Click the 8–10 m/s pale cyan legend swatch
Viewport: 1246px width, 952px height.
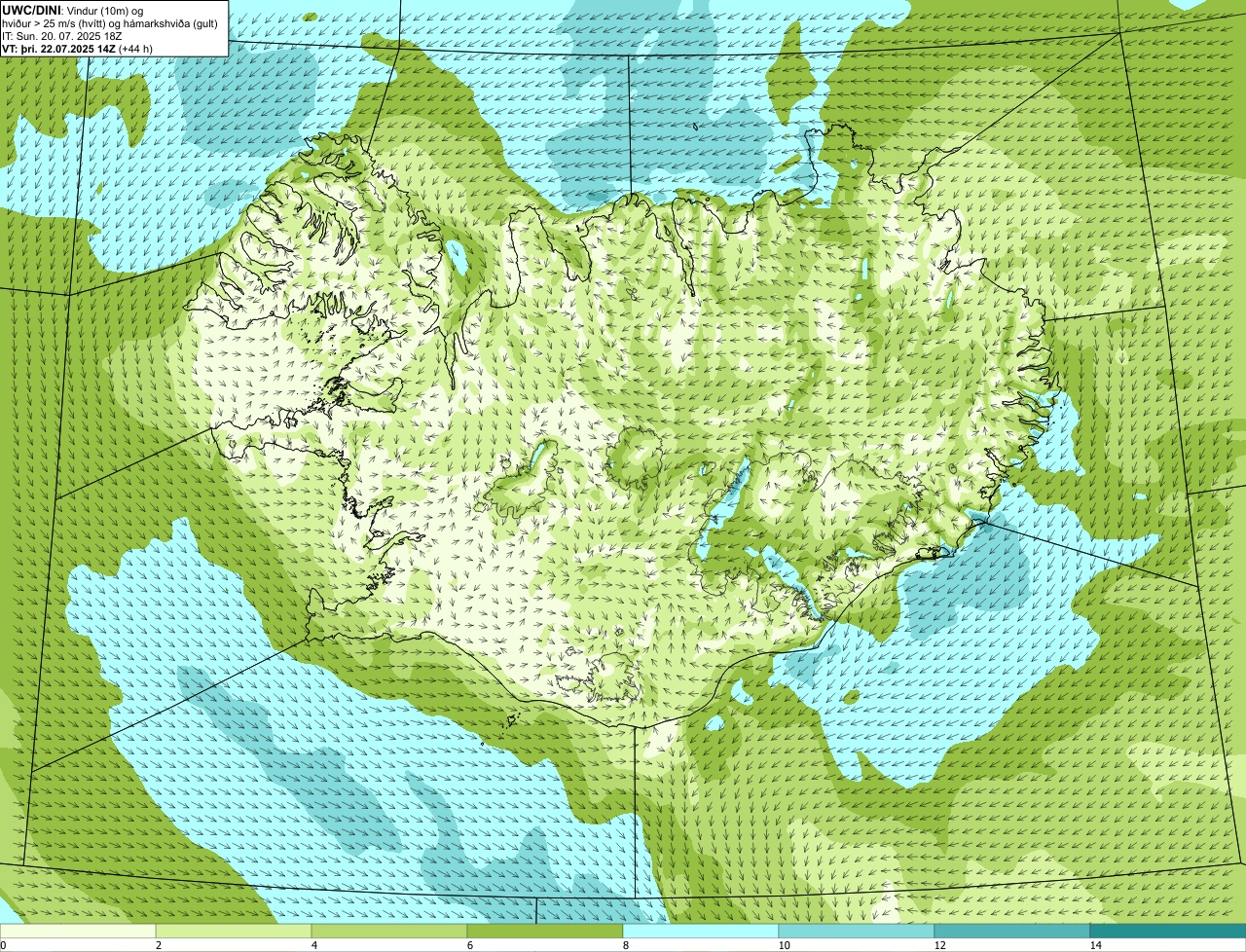point(701,931)
